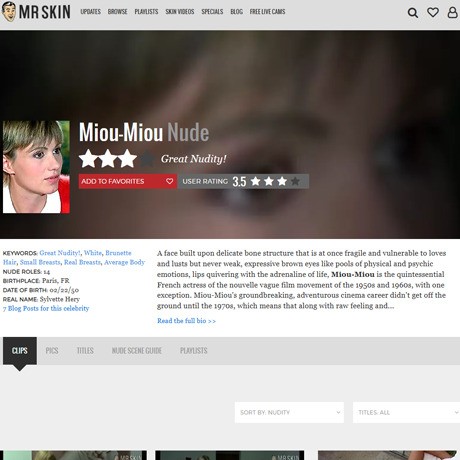Open Browse menu in the navigation

pyautogui.click(x=117, y=12)
